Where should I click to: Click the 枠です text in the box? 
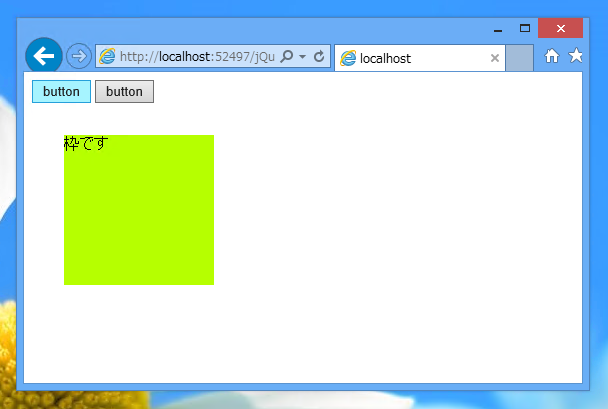(x=86, y=143)
